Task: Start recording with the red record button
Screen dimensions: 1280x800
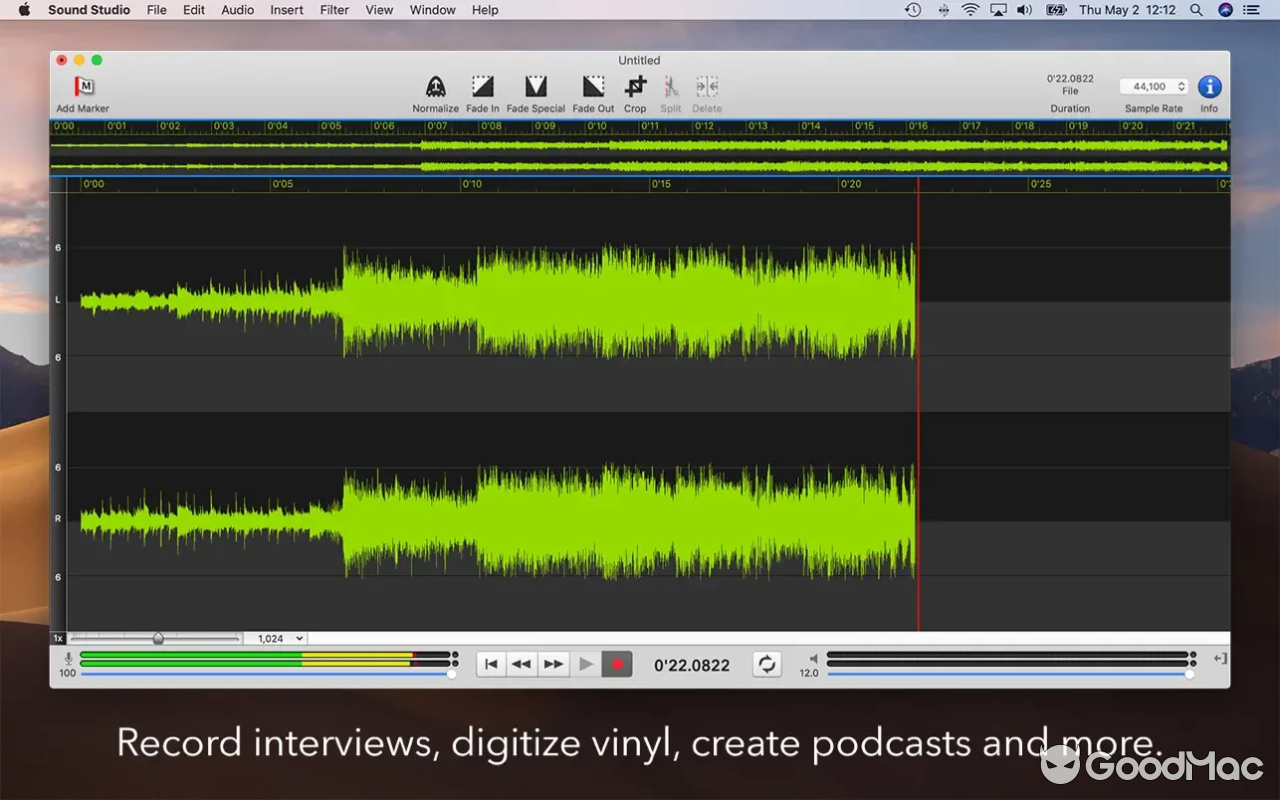Action: pyautogui.click(x=617, y=663)
